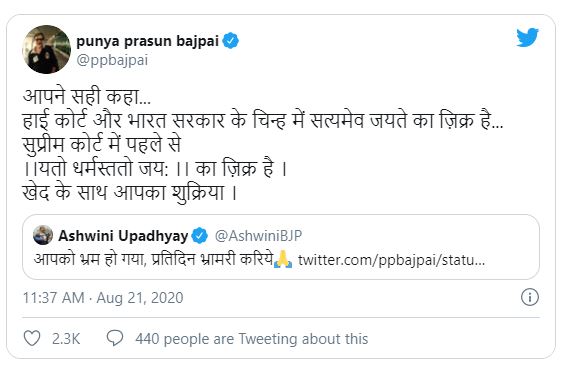Visit the @AshwiniBJP handle
This screenshot has width=569, height=370.
258,236
